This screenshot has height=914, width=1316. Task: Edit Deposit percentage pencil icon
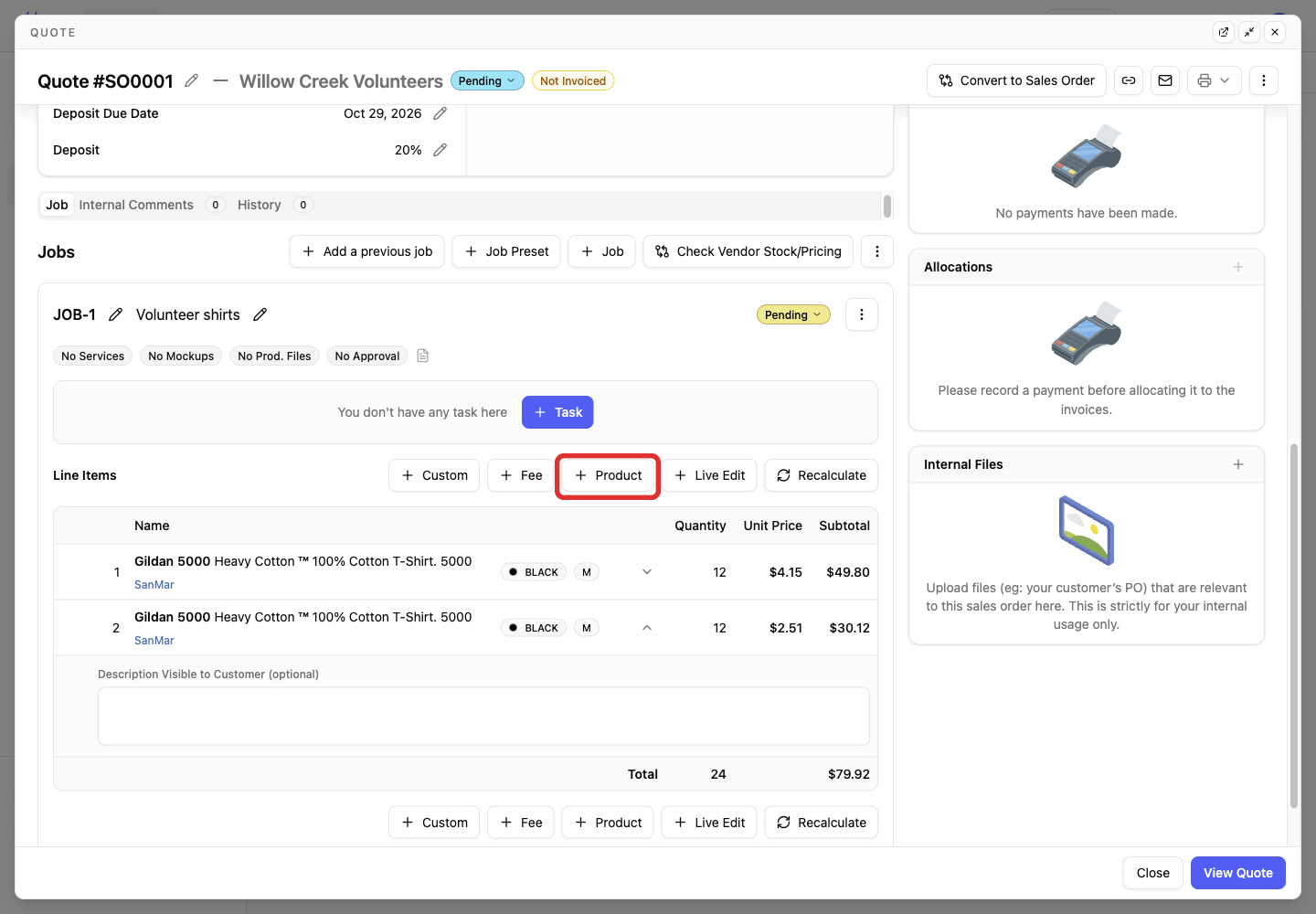(x=440, y=150)
